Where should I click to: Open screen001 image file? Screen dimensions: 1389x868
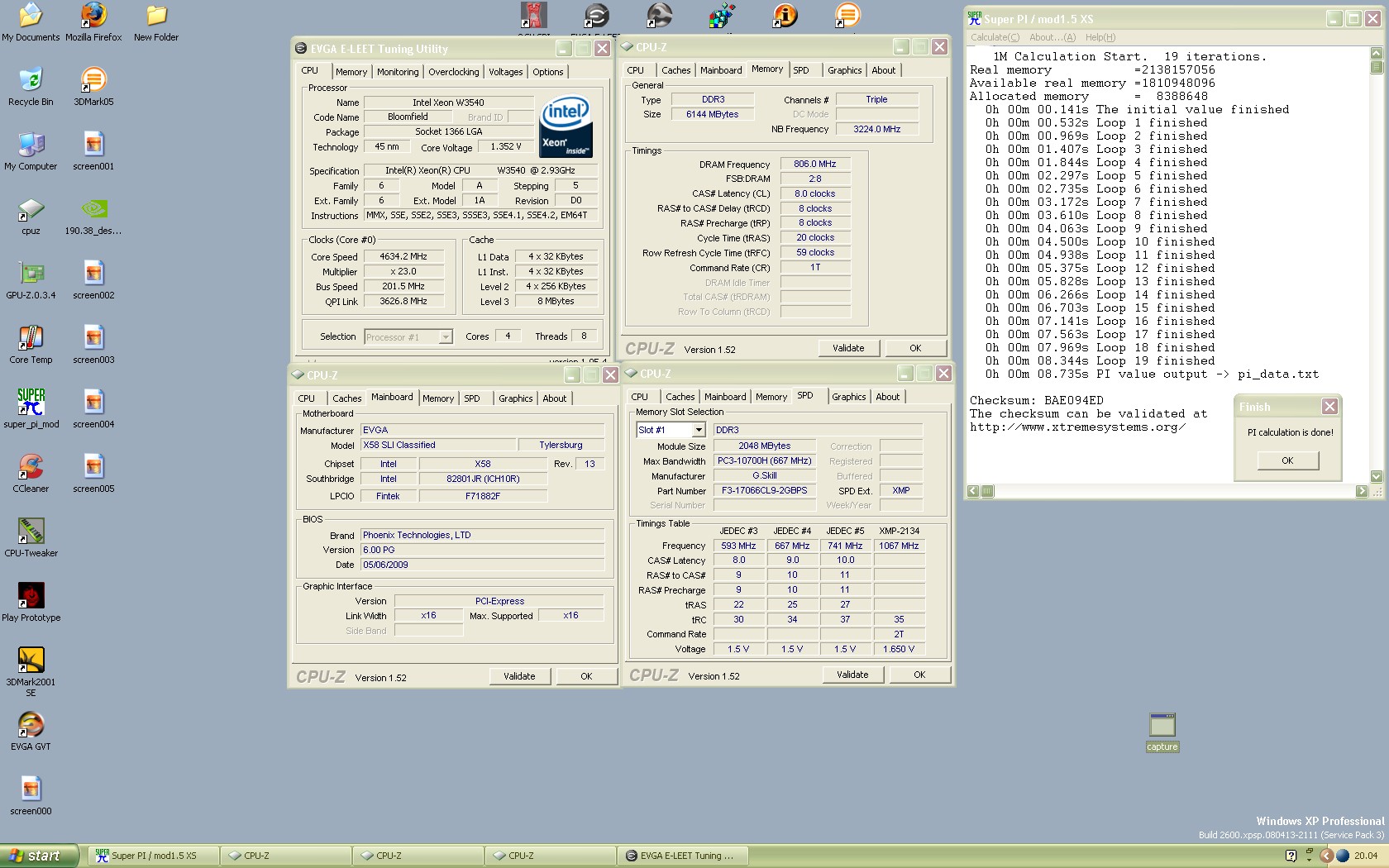pyautogui.click(x=93, y=151)
